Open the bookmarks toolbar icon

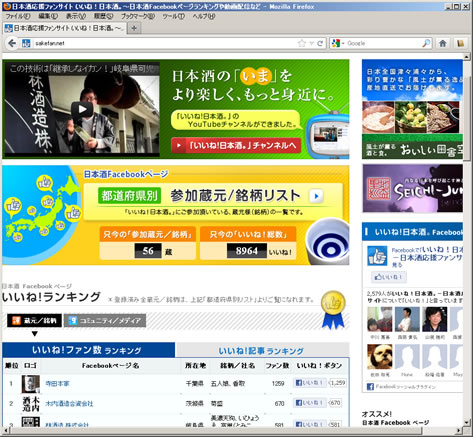460,43
